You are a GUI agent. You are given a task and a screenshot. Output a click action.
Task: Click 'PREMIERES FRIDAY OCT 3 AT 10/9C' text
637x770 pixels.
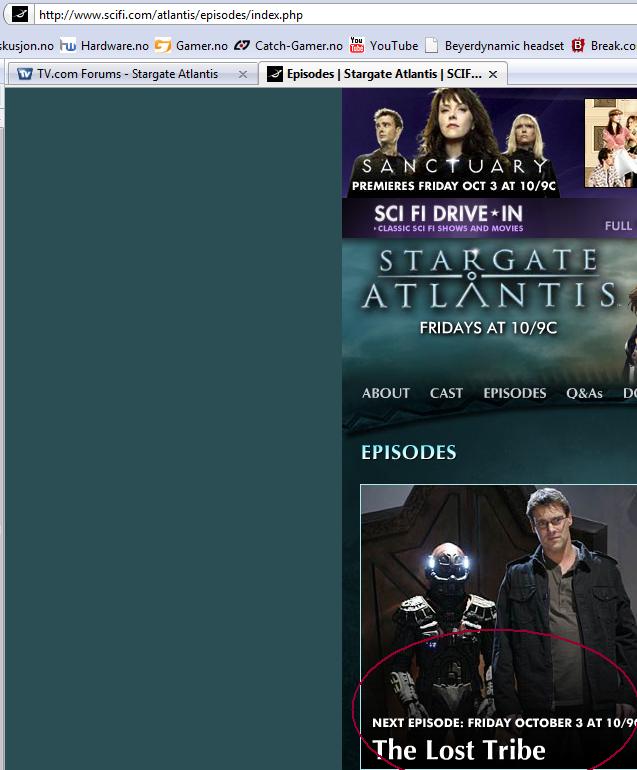pos(453,186)
